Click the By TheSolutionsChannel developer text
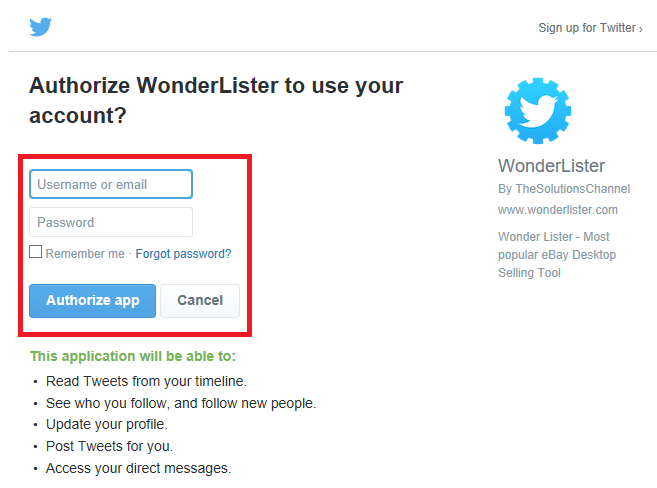Image resolution: width=657 pixels, height=488 pixels. click(x=564, y=189)
